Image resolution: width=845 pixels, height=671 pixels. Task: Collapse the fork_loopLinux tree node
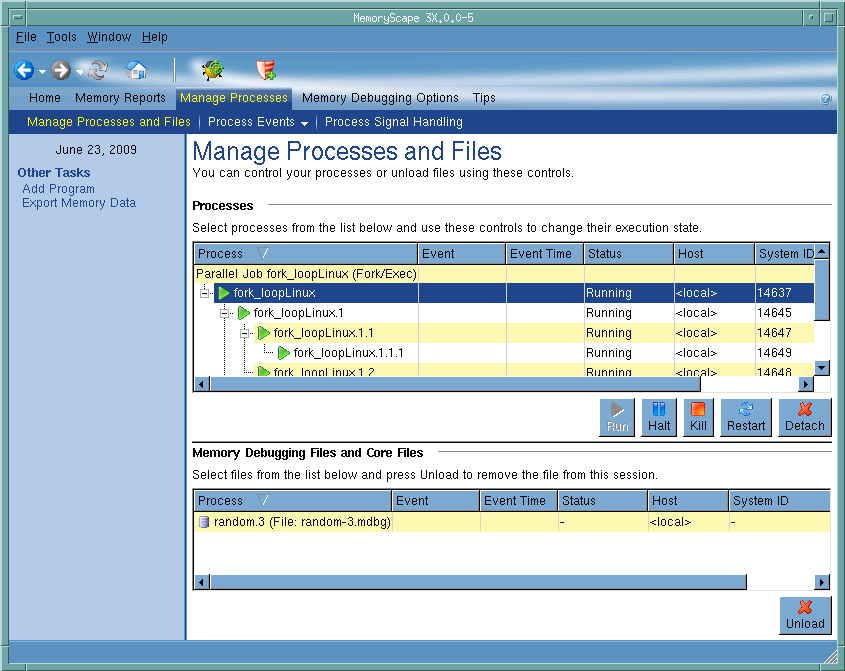[206, 293]
